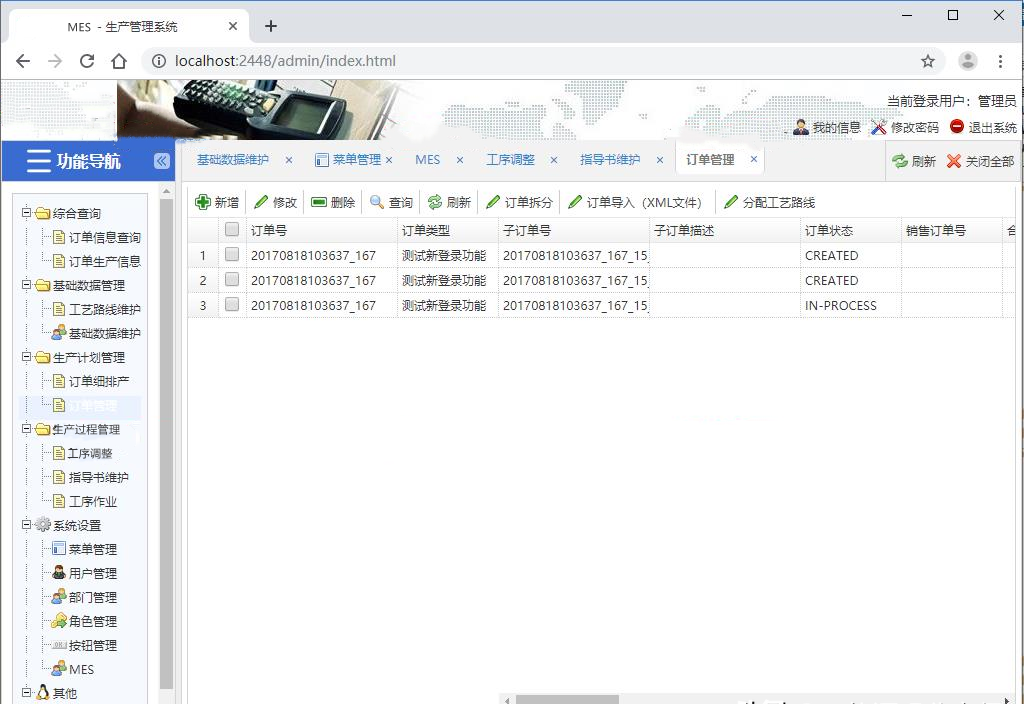Click the green plus 新增 add icon

(202, 202)
